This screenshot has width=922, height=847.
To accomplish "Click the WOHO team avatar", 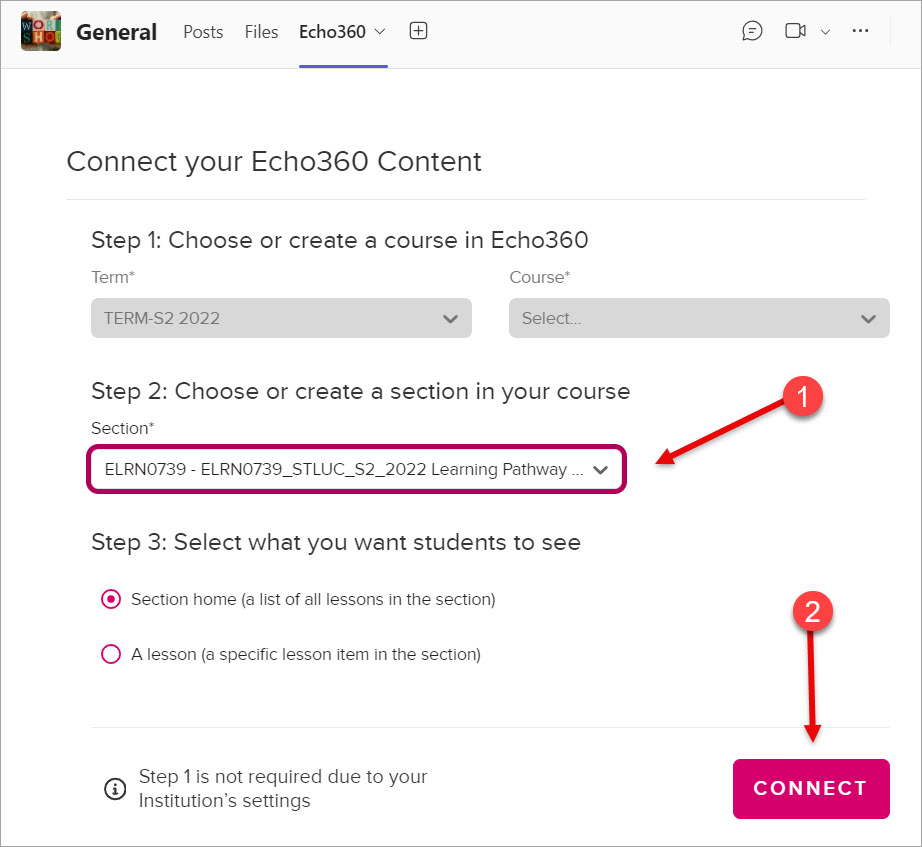I will (40, 31).
